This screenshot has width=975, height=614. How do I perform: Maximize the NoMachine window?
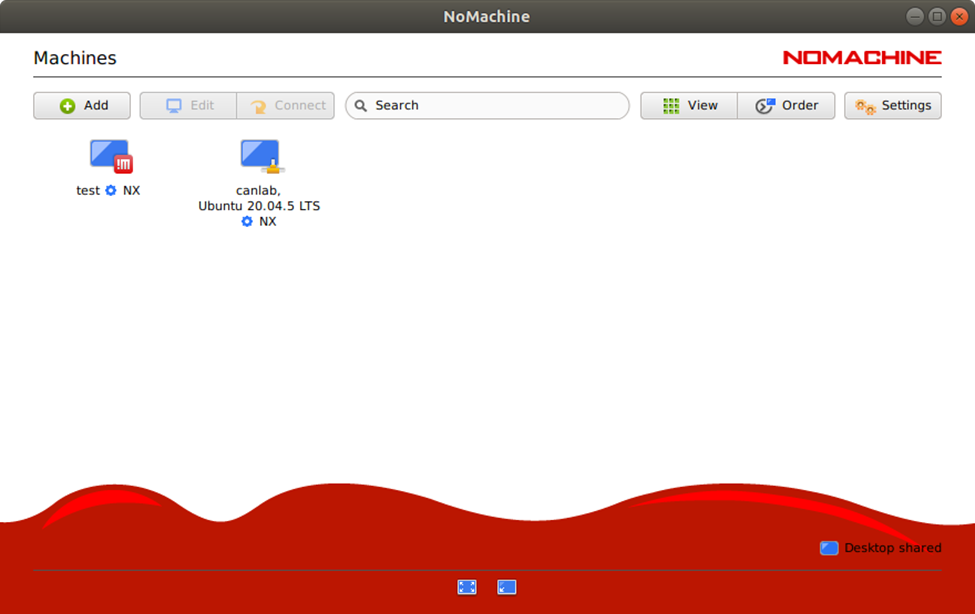click(937, 17)
